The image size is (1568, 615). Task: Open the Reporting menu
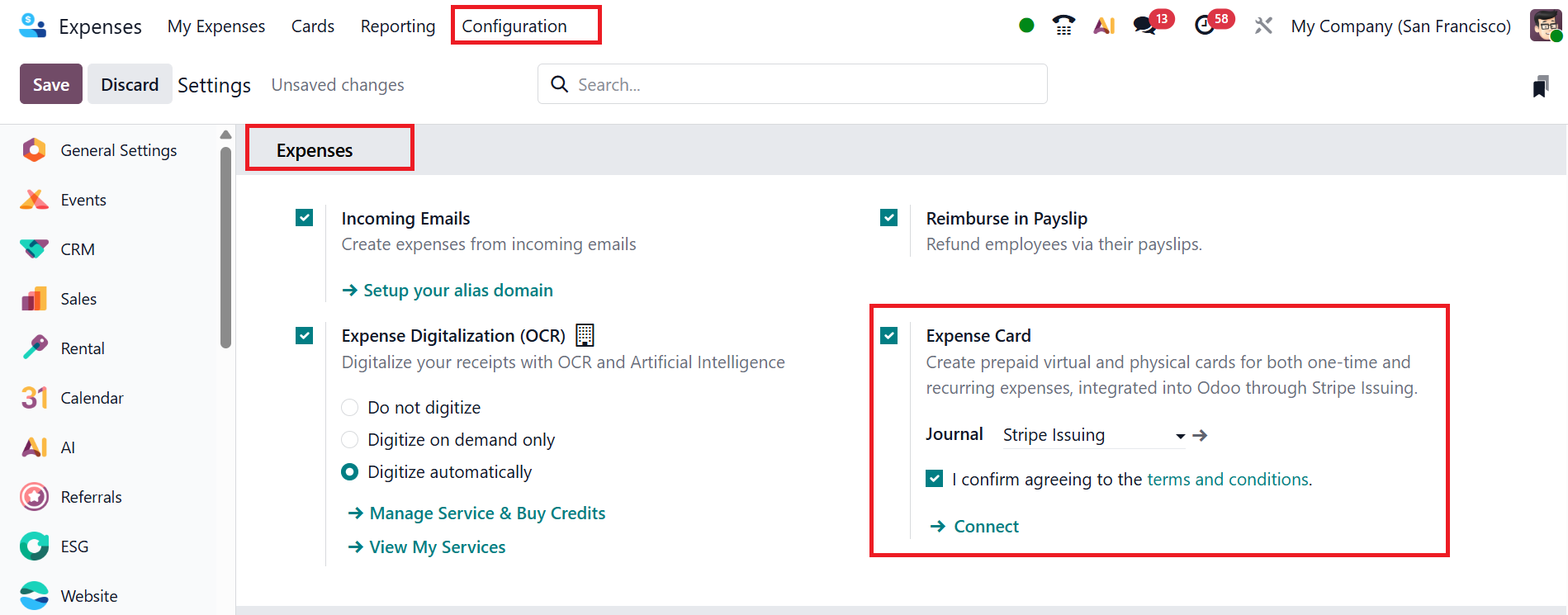click(x=397, y=26)
